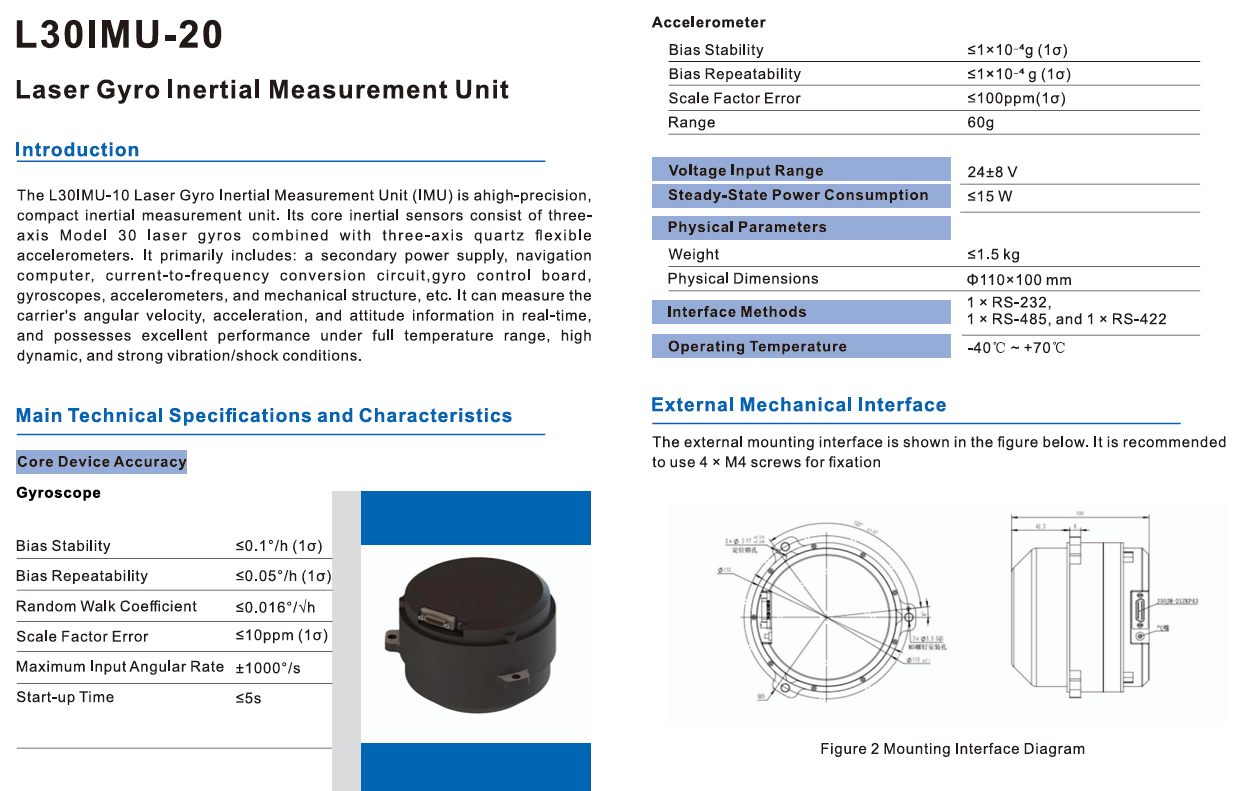The width and height of the screenshot is (1239, 791).
Task: Click the 'Start-up Time' row label
Action: point(65,697)
